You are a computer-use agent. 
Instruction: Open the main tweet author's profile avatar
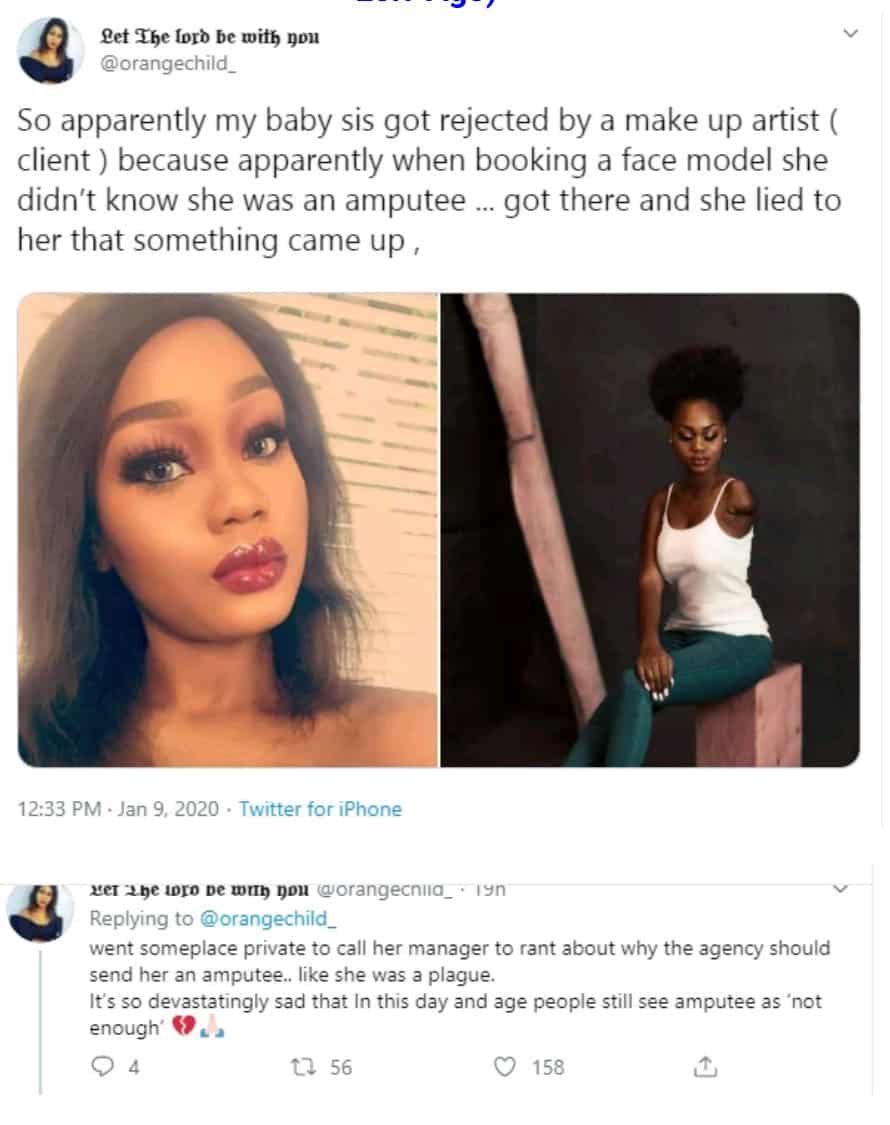tap(46, 49)
